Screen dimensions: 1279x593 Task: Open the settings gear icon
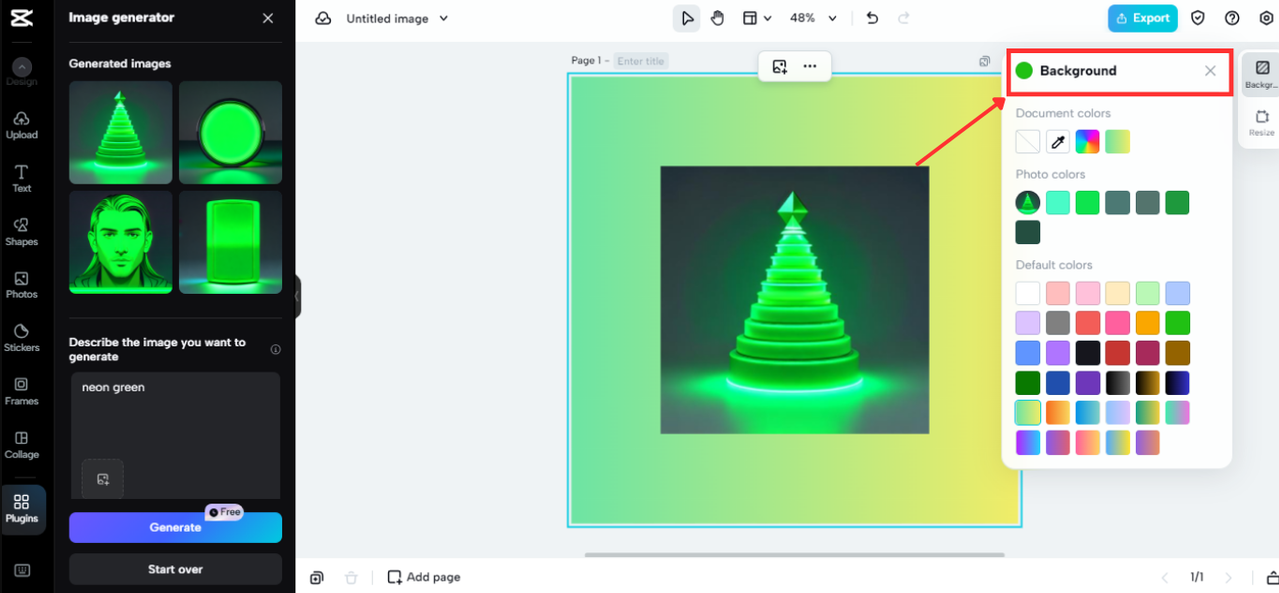pos(1265,18)
